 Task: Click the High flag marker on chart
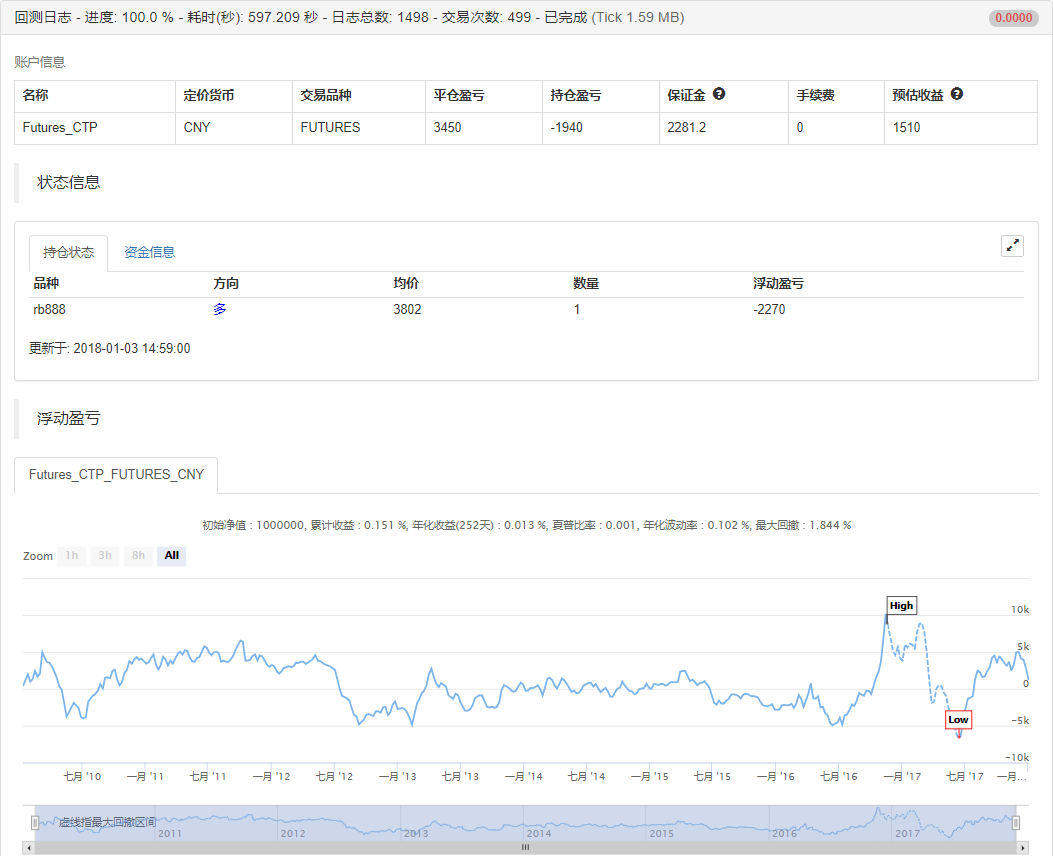tap(901, 606)
